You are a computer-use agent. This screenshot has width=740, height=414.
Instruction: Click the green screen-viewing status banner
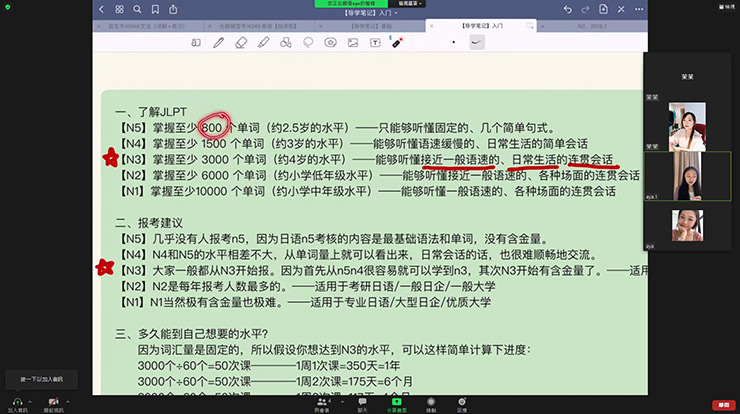[x=351, y=3]
